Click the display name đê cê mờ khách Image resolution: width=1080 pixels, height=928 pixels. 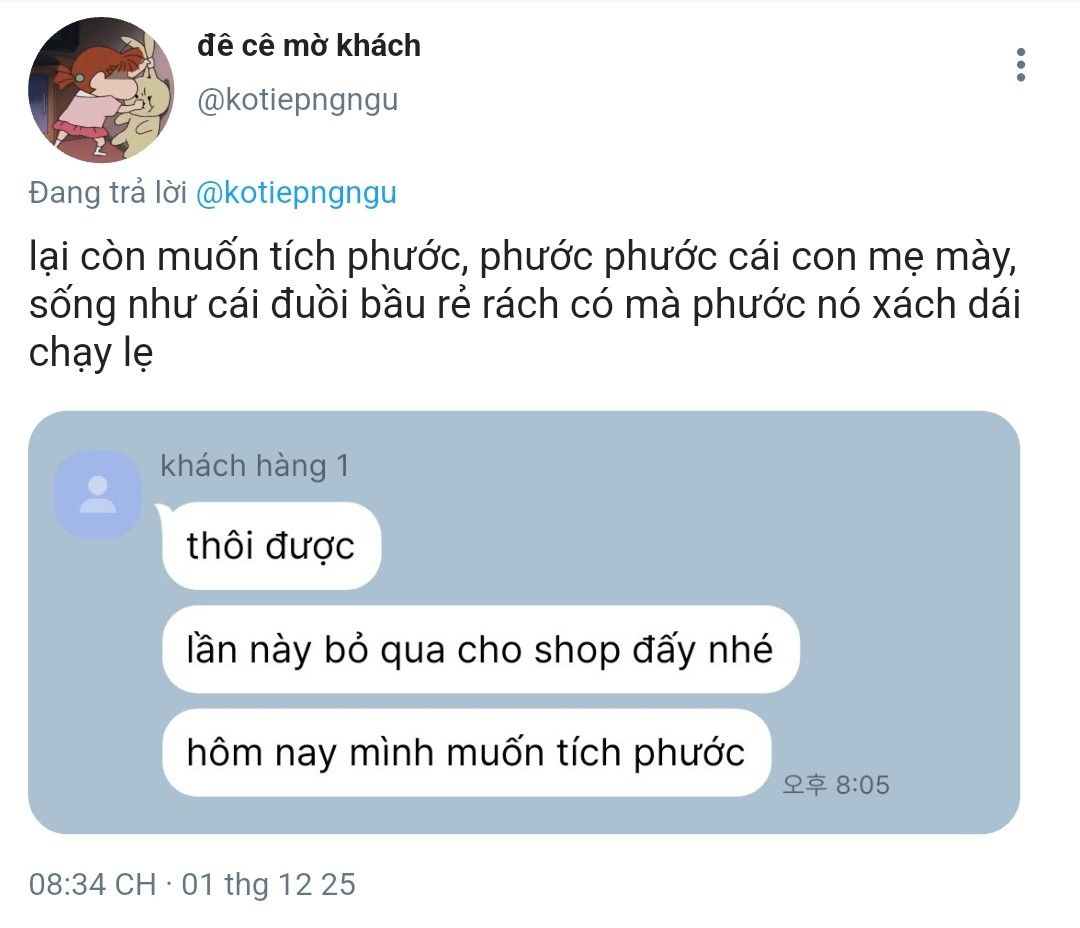click(x=309, y=46)
